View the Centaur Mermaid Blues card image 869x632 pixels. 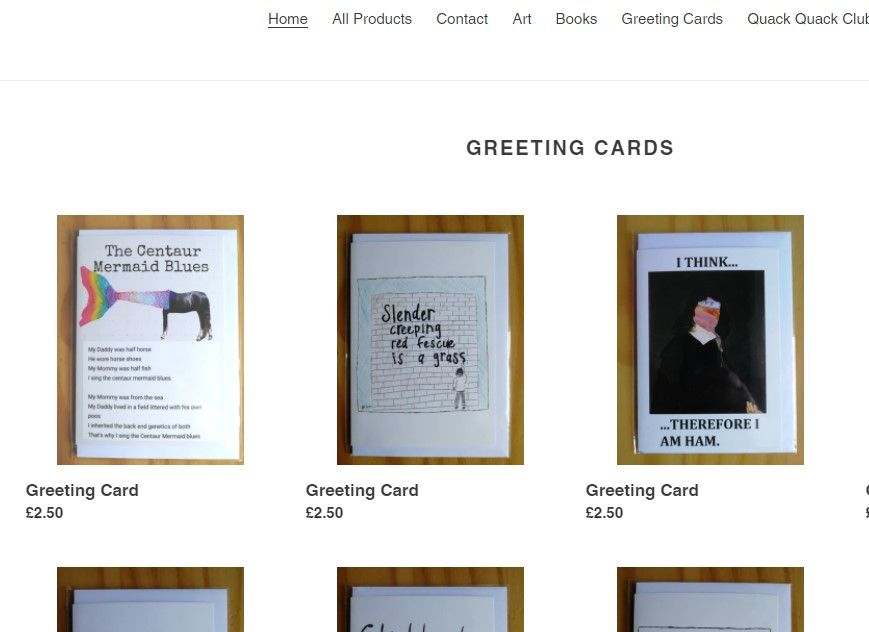click(x=150, y=340)
